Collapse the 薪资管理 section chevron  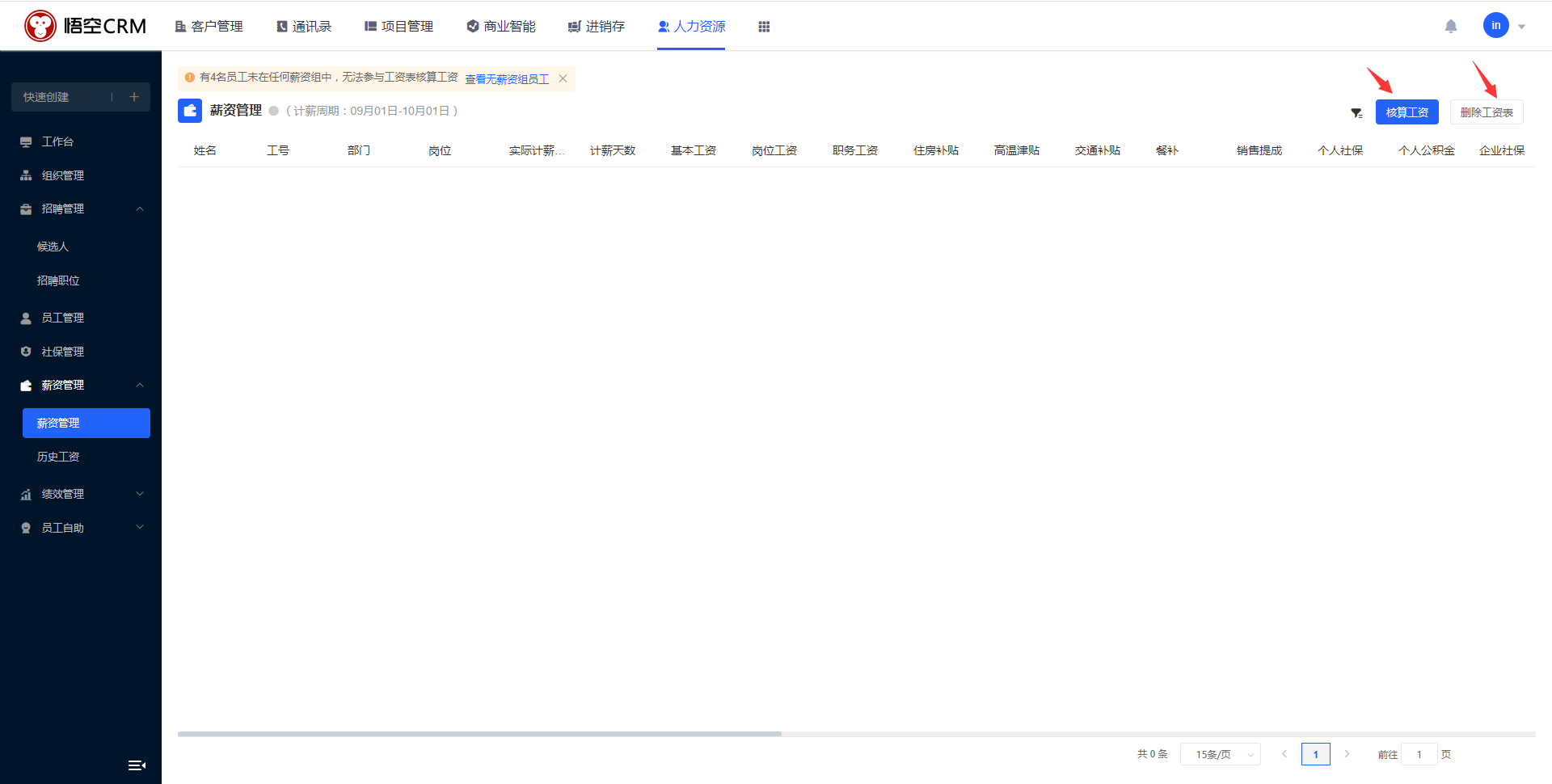pyautogui.click(x=140, y=386)
